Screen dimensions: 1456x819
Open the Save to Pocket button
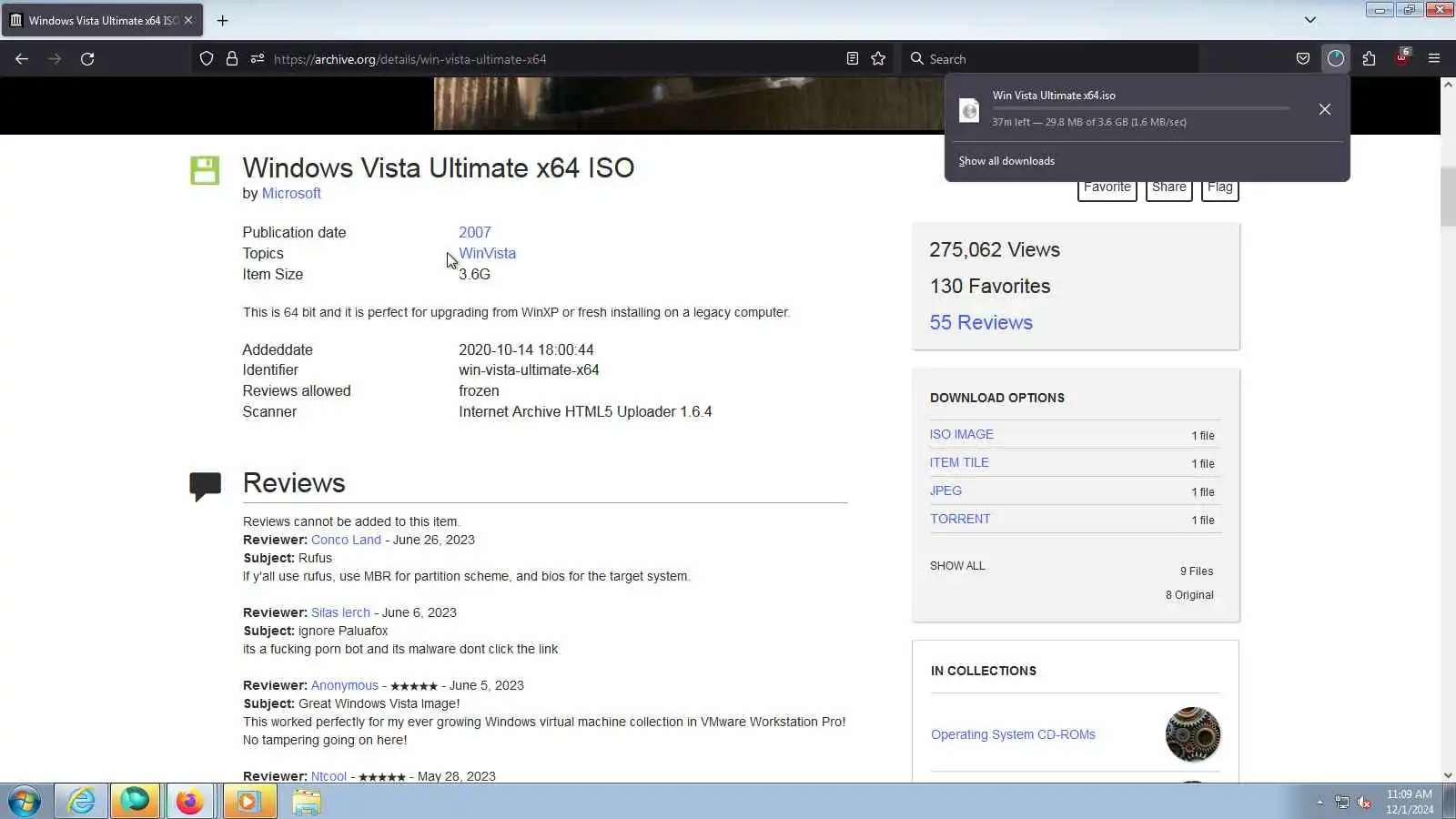point(1303,59)
